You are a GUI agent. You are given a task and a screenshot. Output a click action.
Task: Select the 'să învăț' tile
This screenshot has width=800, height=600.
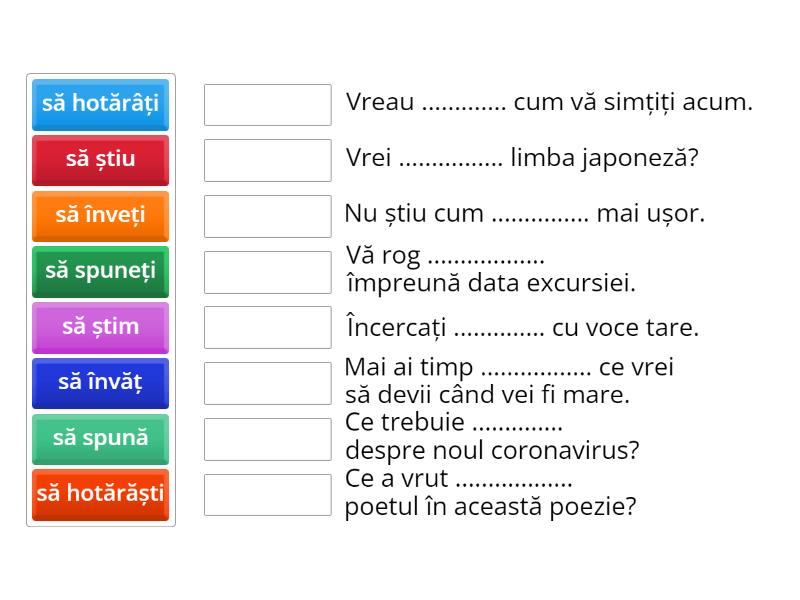pos(100,383)
